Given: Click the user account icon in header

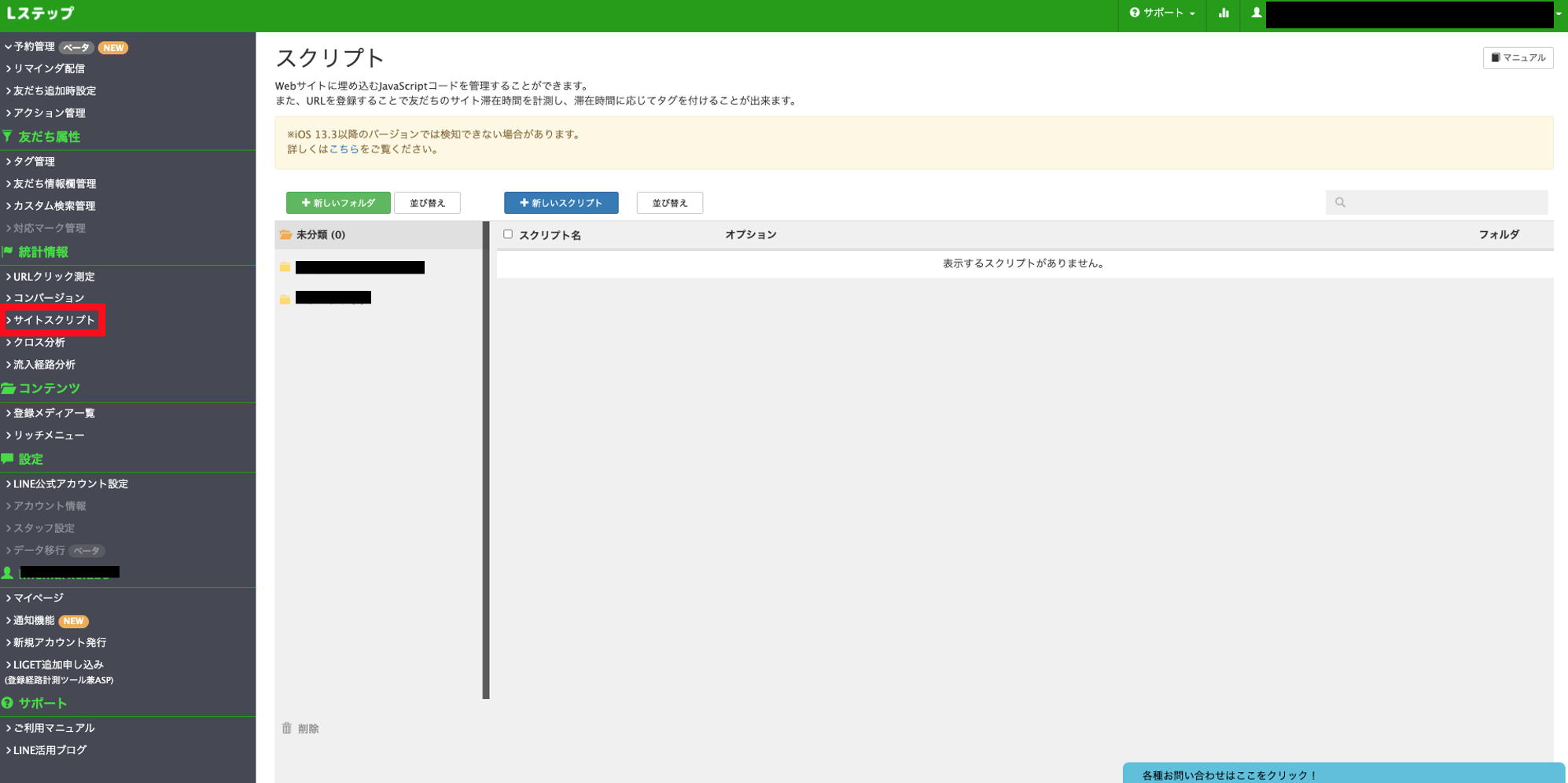Looking at the screenshot, I should [1257, 13].
